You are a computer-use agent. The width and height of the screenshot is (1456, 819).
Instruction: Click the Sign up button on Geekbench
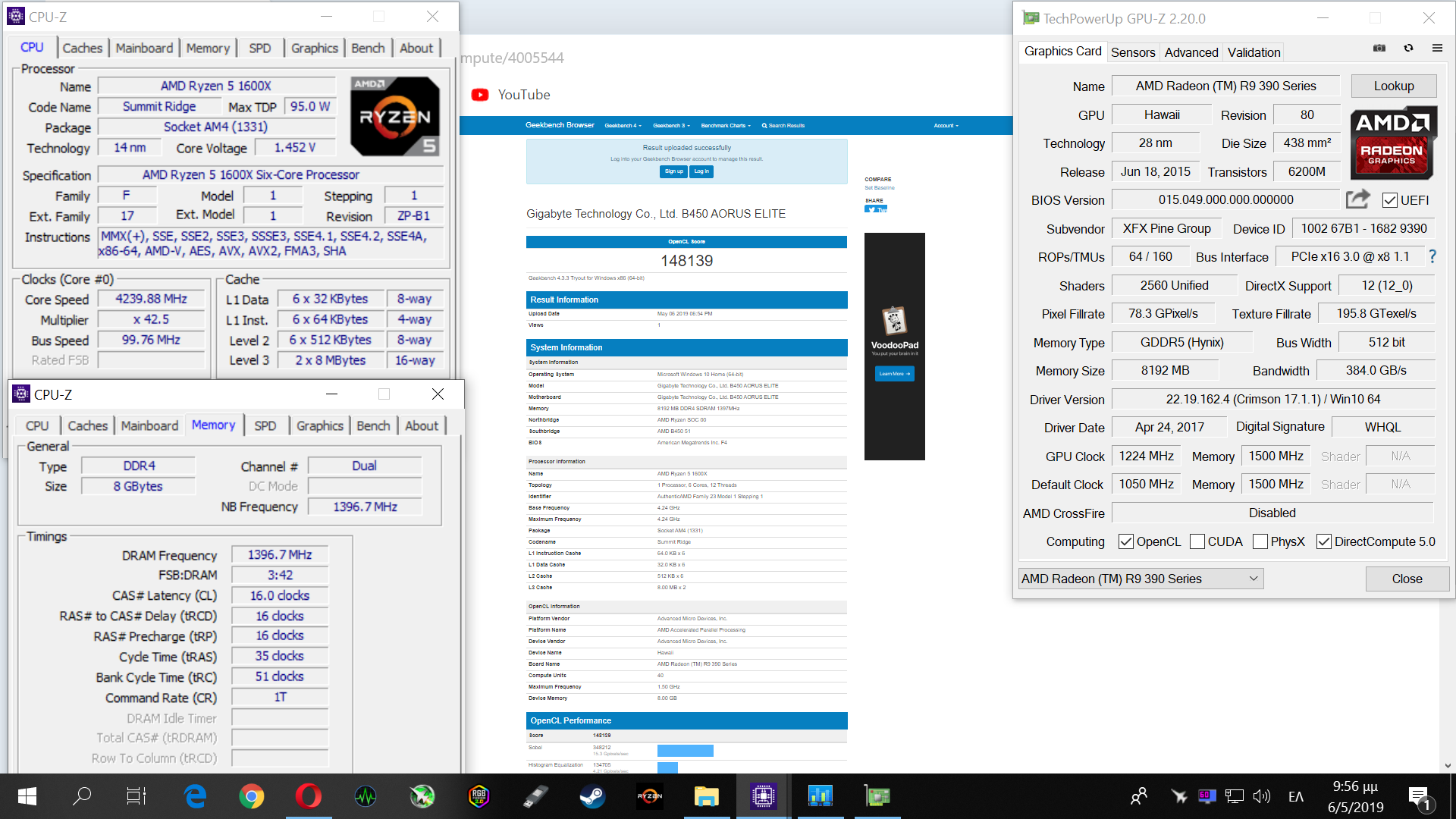[673, 171]
